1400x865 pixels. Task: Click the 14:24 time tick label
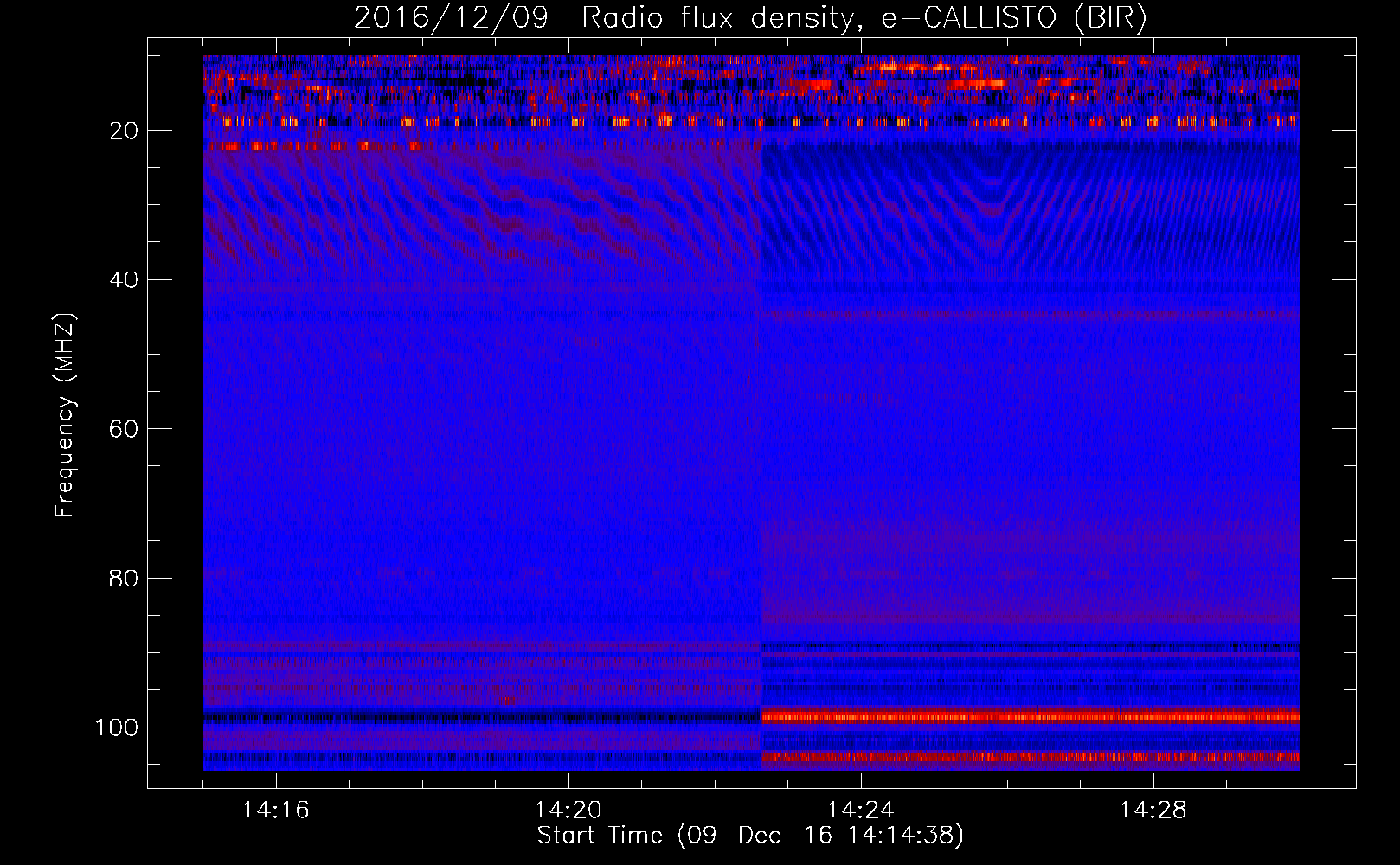click(861, 811)
